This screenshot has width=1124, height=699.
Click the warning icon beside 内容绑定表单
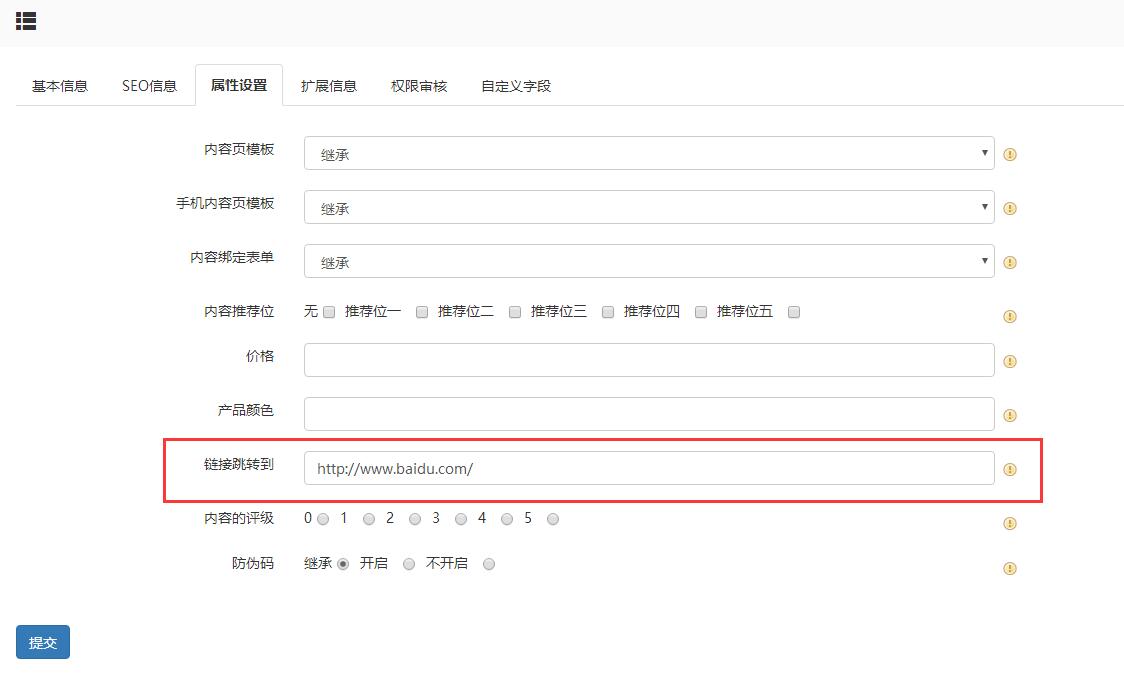tap(1009, 262)
